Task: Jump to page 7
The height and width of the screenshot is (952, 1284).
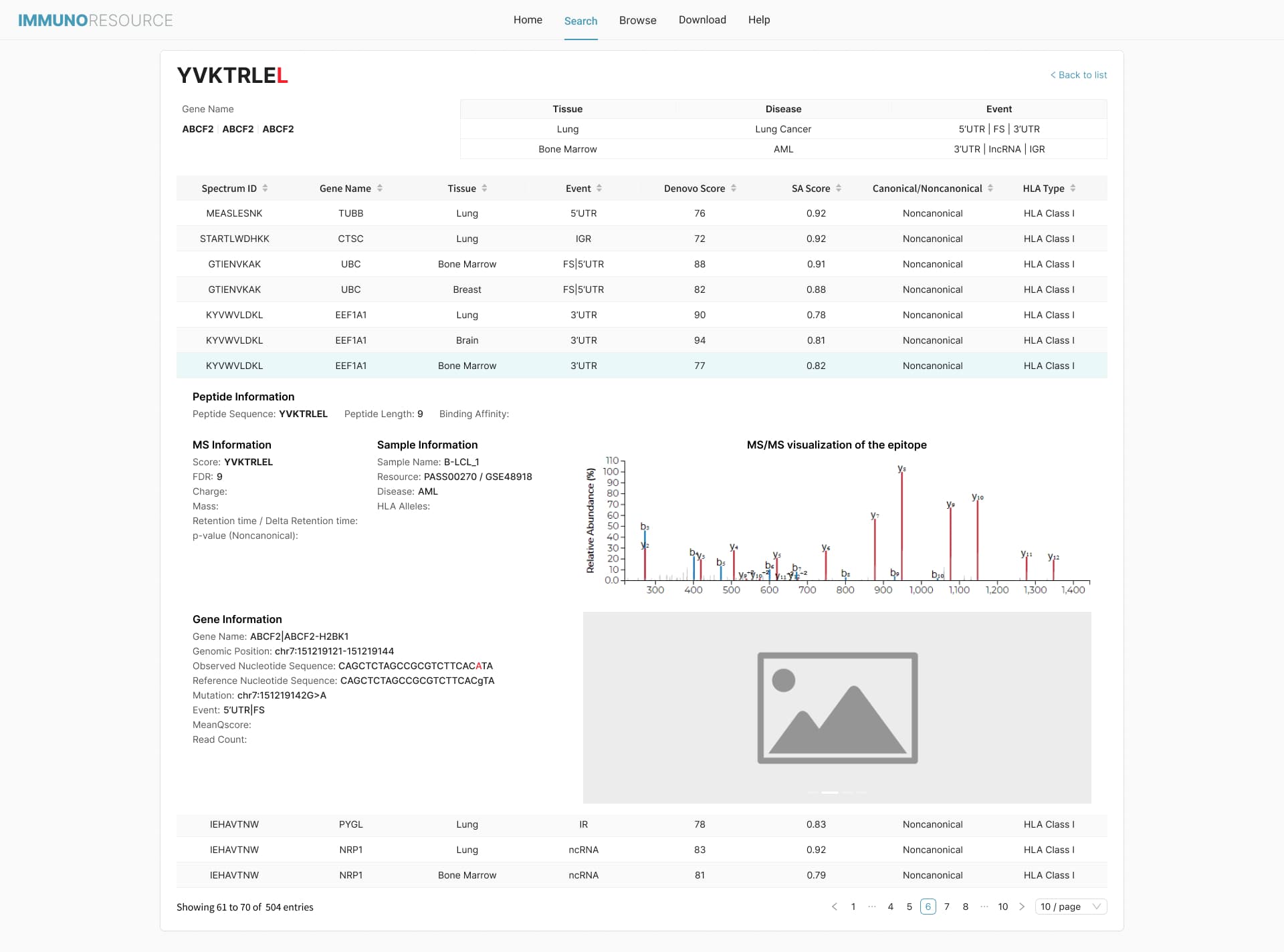Action: point(946,907)
